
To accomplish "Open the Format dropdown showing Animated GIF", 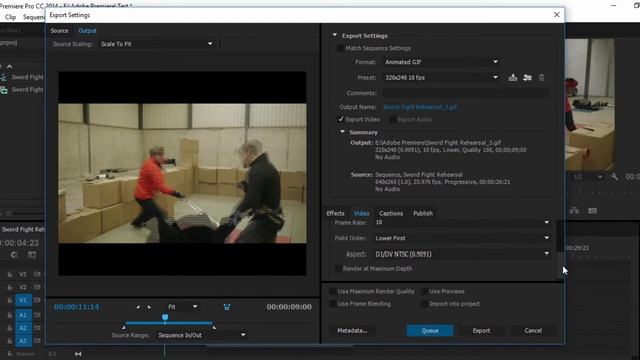I will [x=441, y=62].
